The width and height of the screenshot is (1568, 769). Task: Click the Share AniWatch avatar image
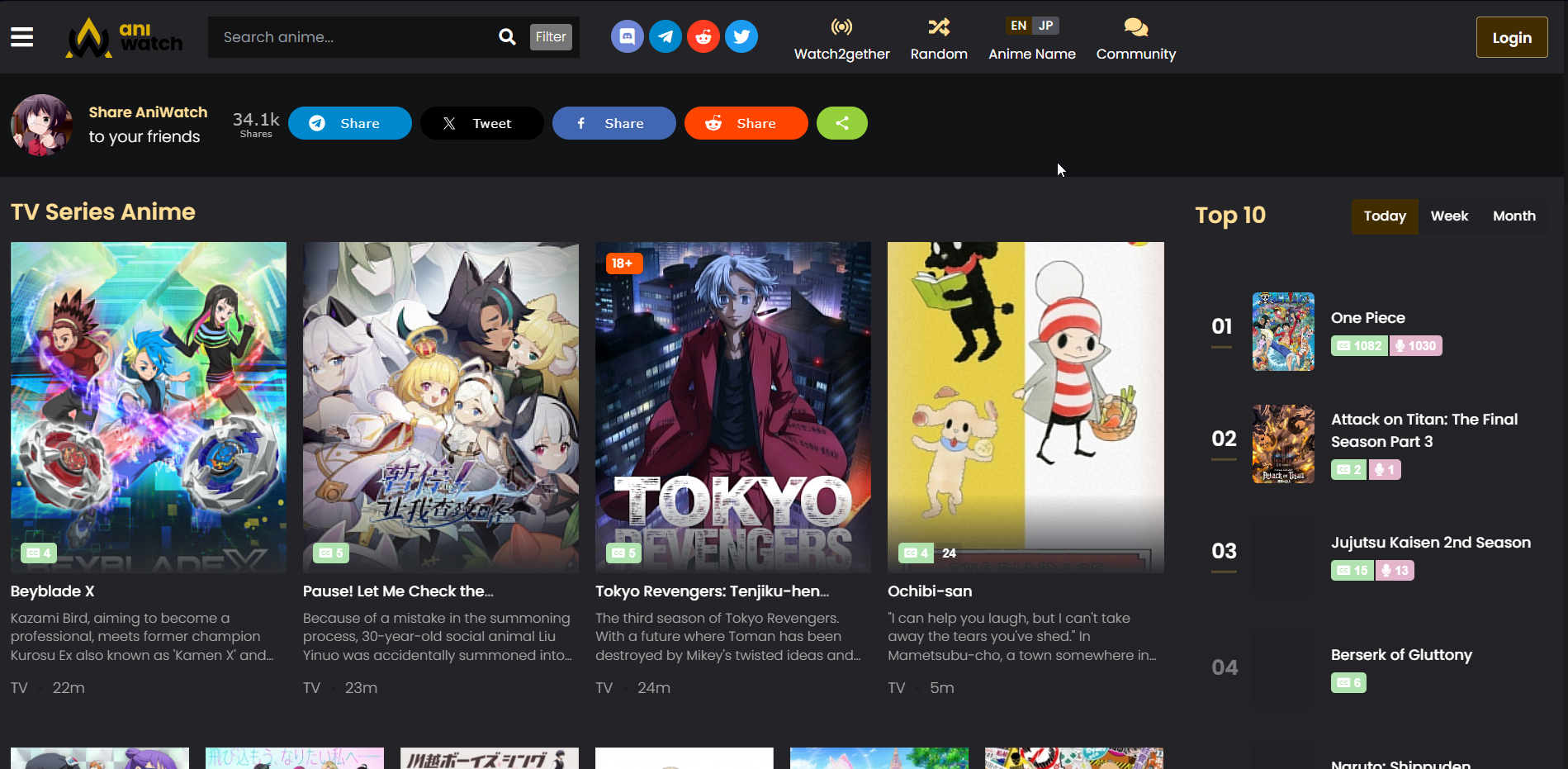(41, 125)
